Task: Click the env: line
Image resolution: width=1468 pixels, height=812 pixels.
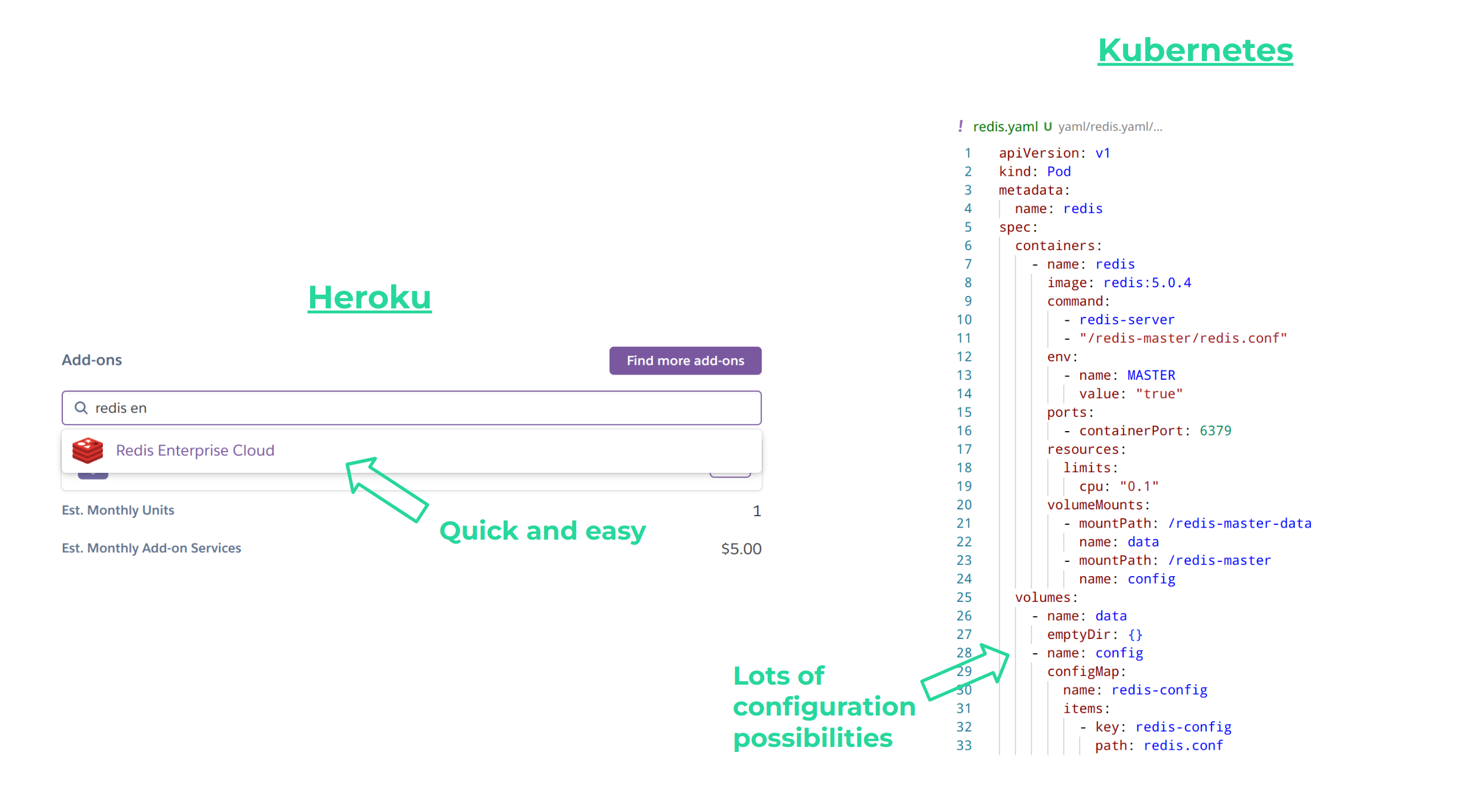Action: click(x=1062, y=357)
